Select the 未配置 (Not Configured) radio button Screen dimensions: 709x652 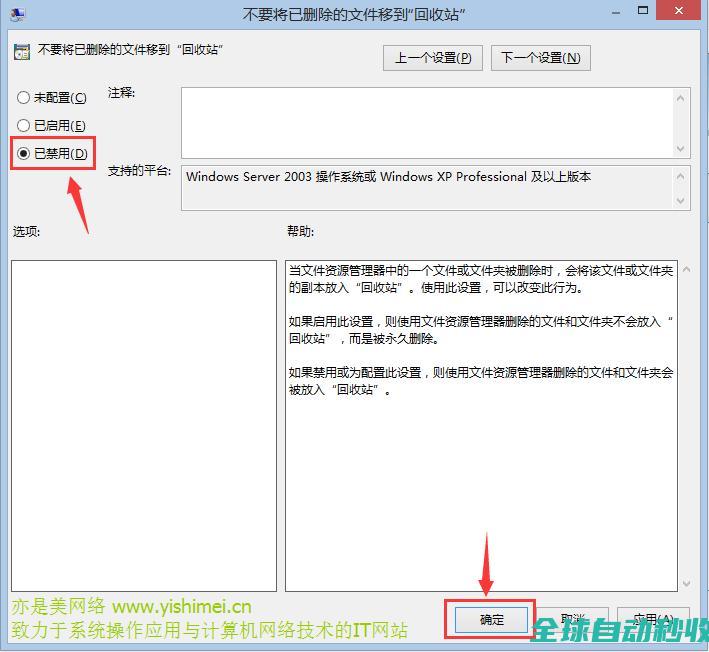pos(24,98)
